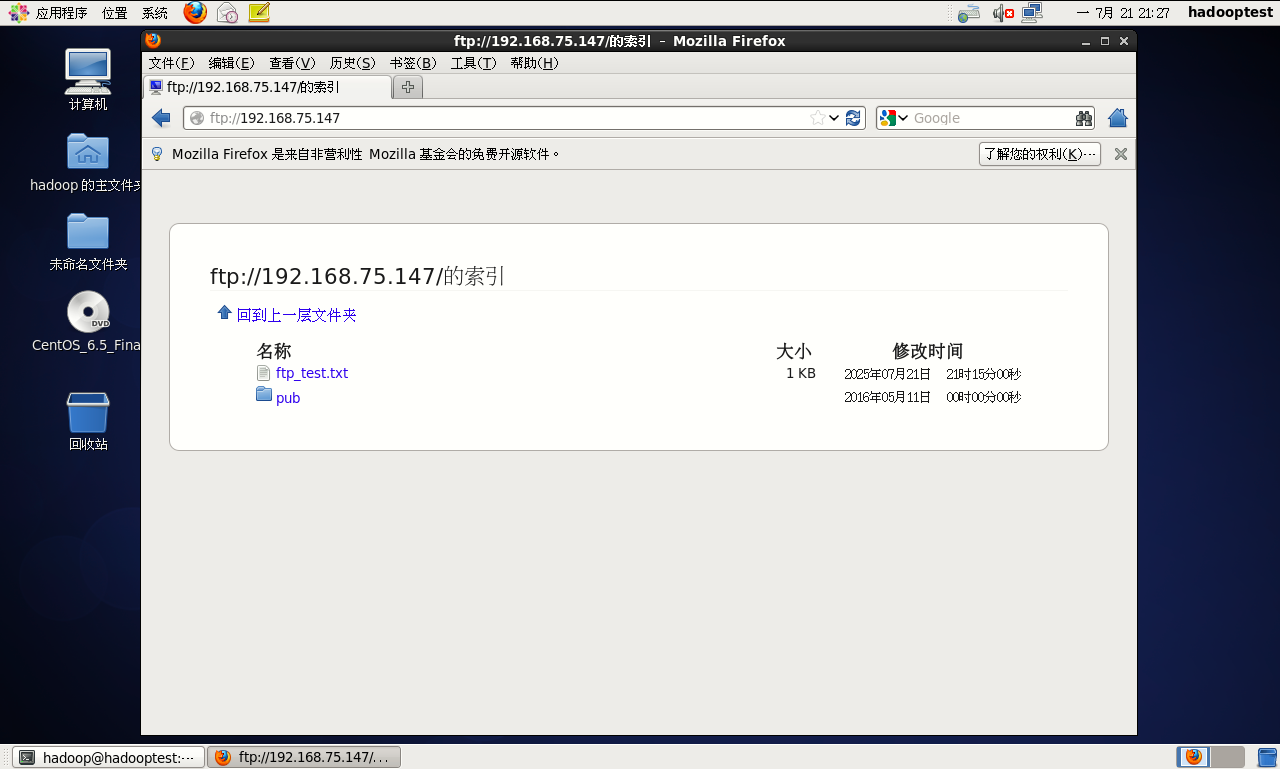Image resolution: width=1280 pixels, height=769 pixels.
Task: Click the 名称 column header
Action: click(274, 351)
